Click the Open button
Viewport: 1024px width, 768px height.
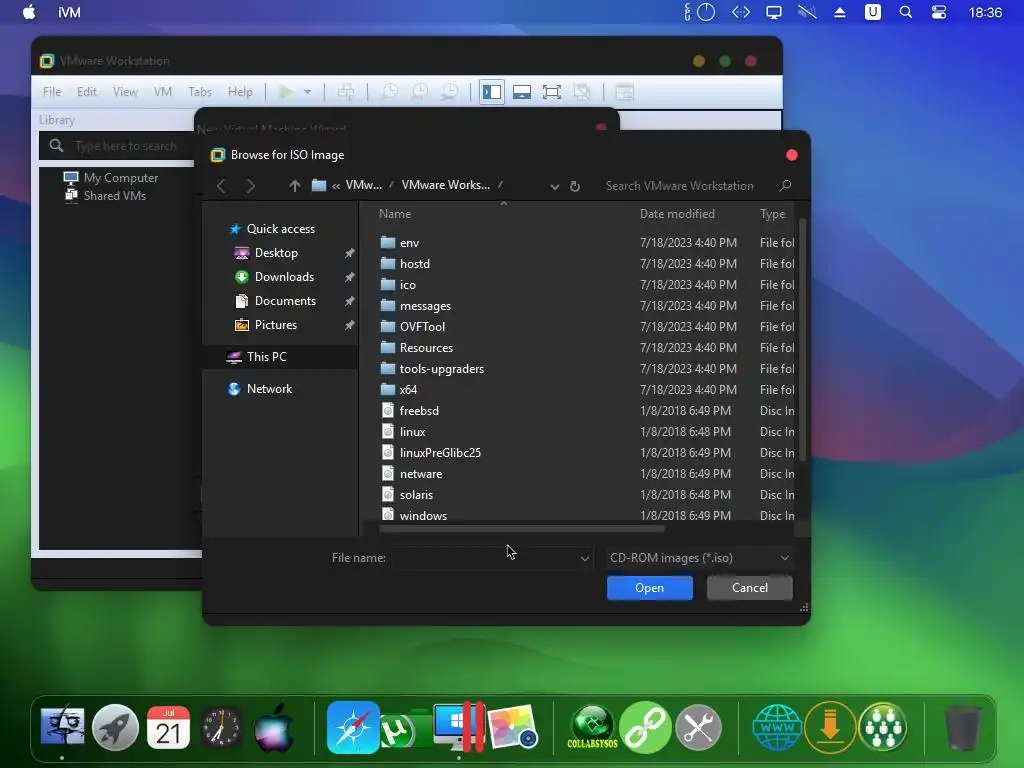click(x=649, y=588)
